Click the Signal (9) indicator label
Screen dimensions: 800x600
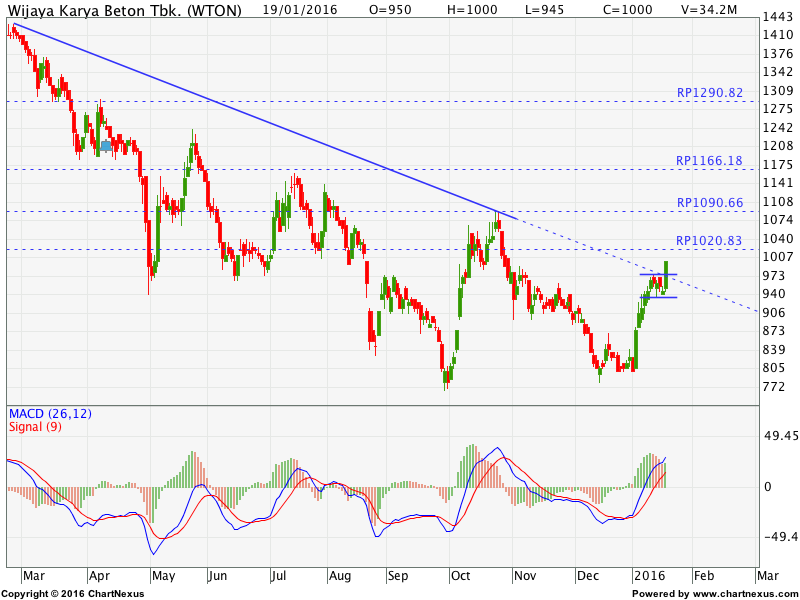(x=35, y=426)
